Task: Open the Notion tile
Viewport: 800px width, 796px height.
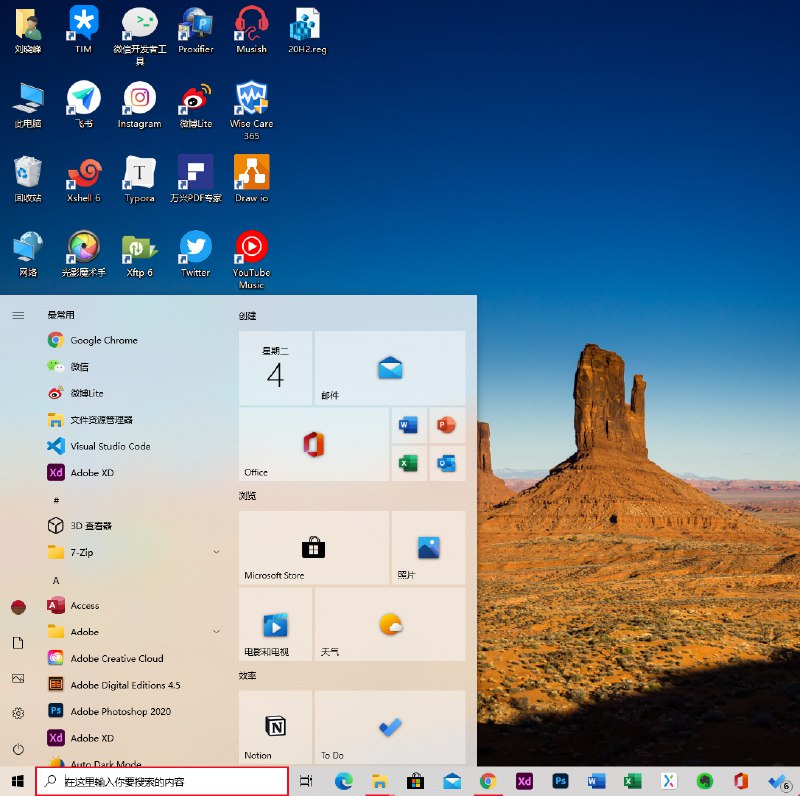Action: click(x=275, y=726)
